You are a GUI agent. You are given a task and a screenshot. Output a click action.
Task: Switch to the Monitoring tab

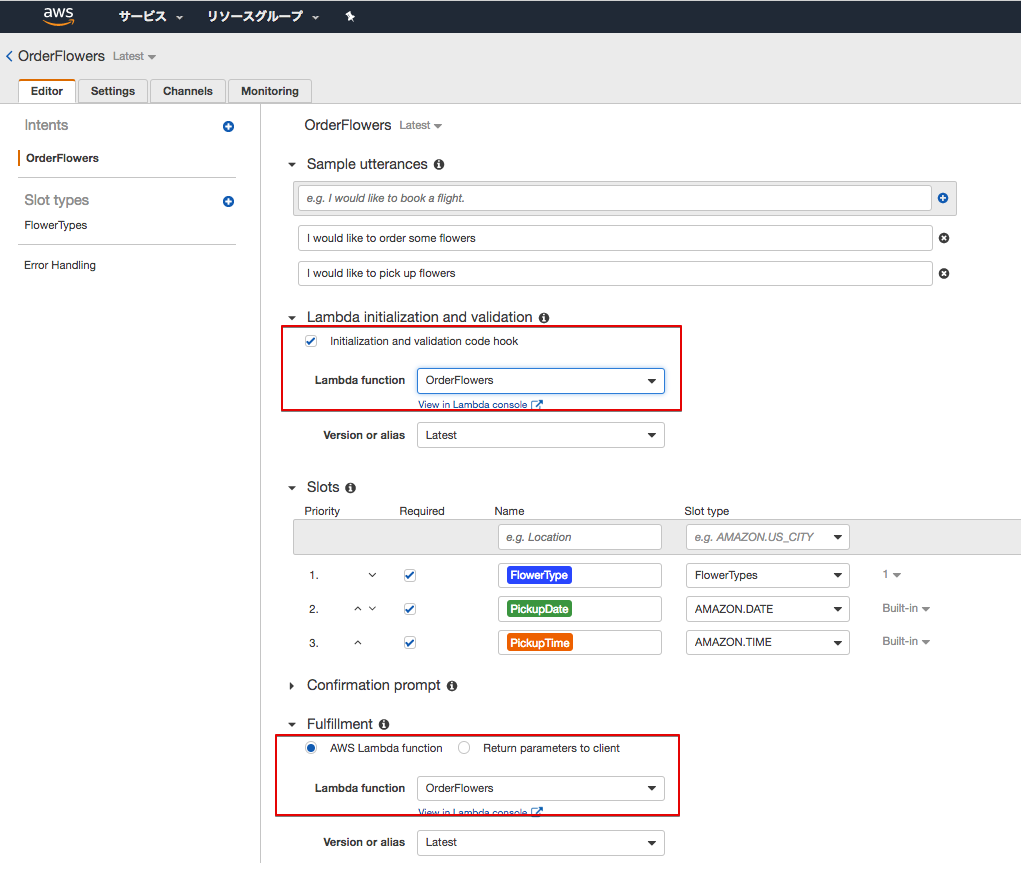[269, 90]
